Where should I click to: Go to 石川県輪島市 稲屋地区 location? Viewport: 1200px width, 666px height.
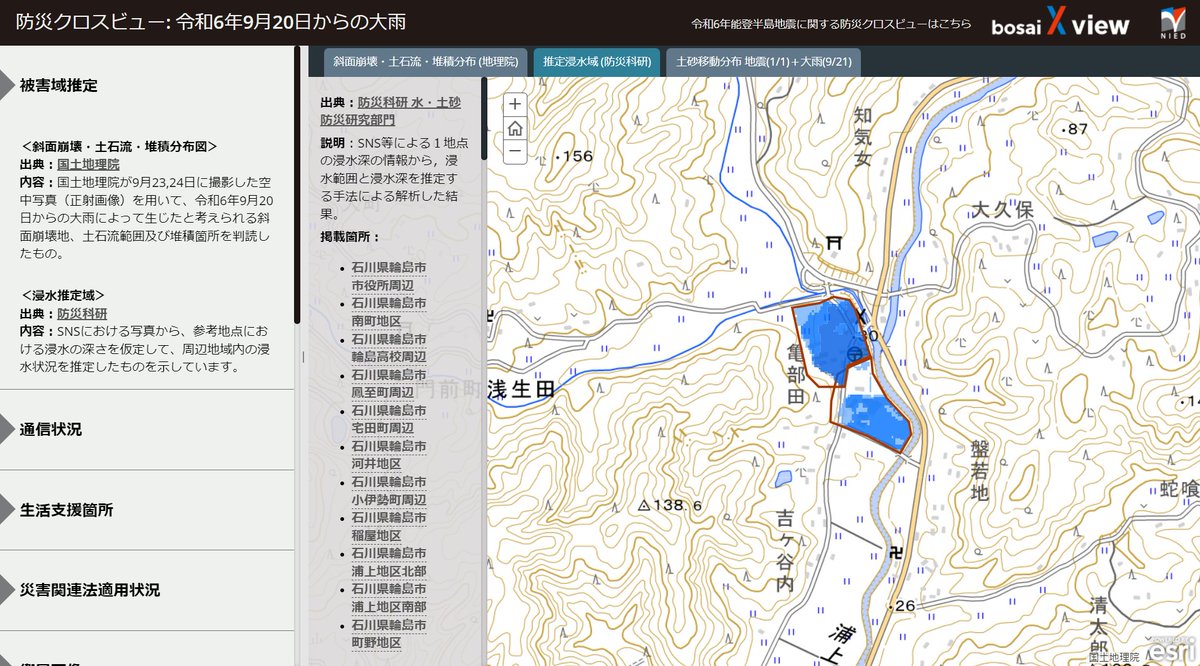pyautogui.click(x=389, y=529)
